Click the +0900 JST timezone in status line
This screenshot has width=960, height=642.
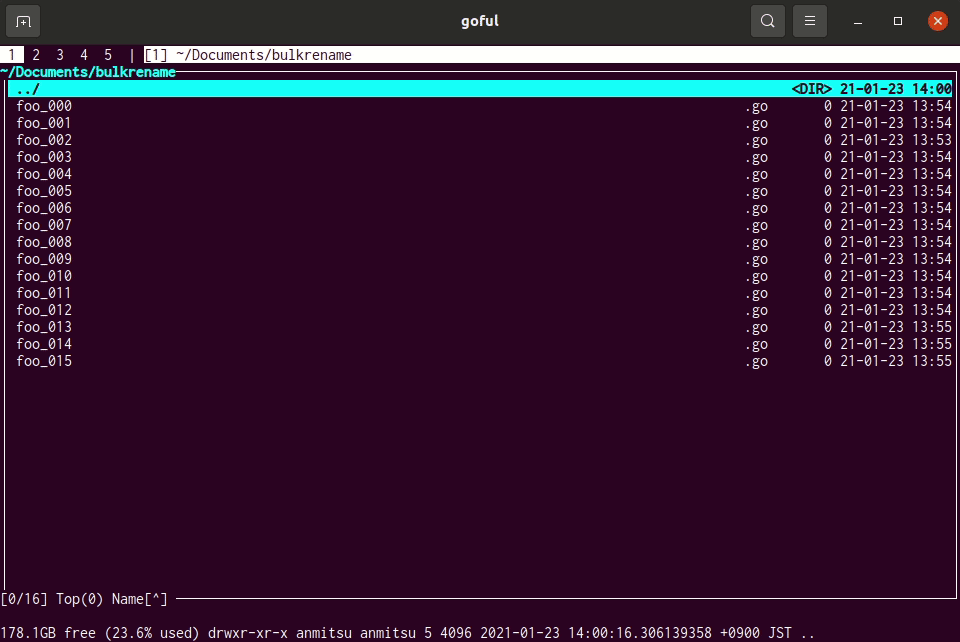coord(756,633)
